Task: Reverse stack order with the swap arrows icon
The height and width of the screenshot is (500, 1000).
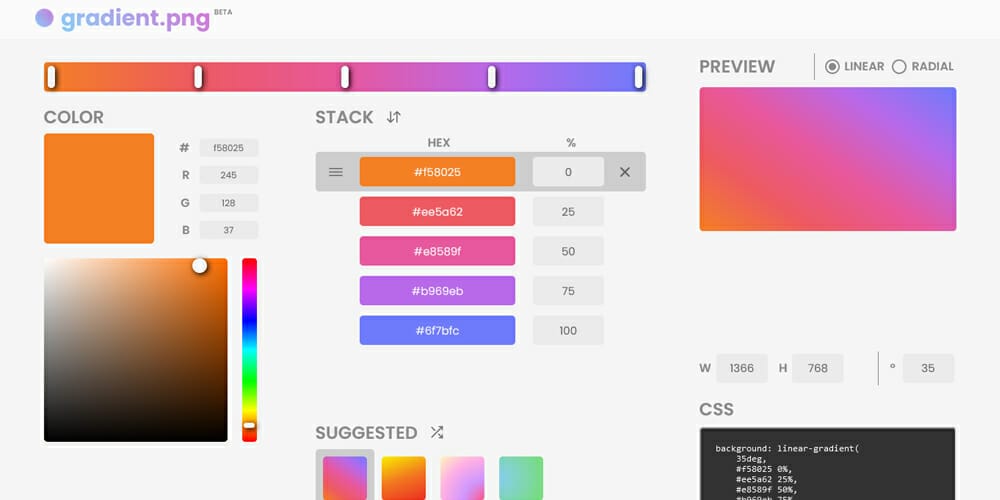Action: coord(394,117)
